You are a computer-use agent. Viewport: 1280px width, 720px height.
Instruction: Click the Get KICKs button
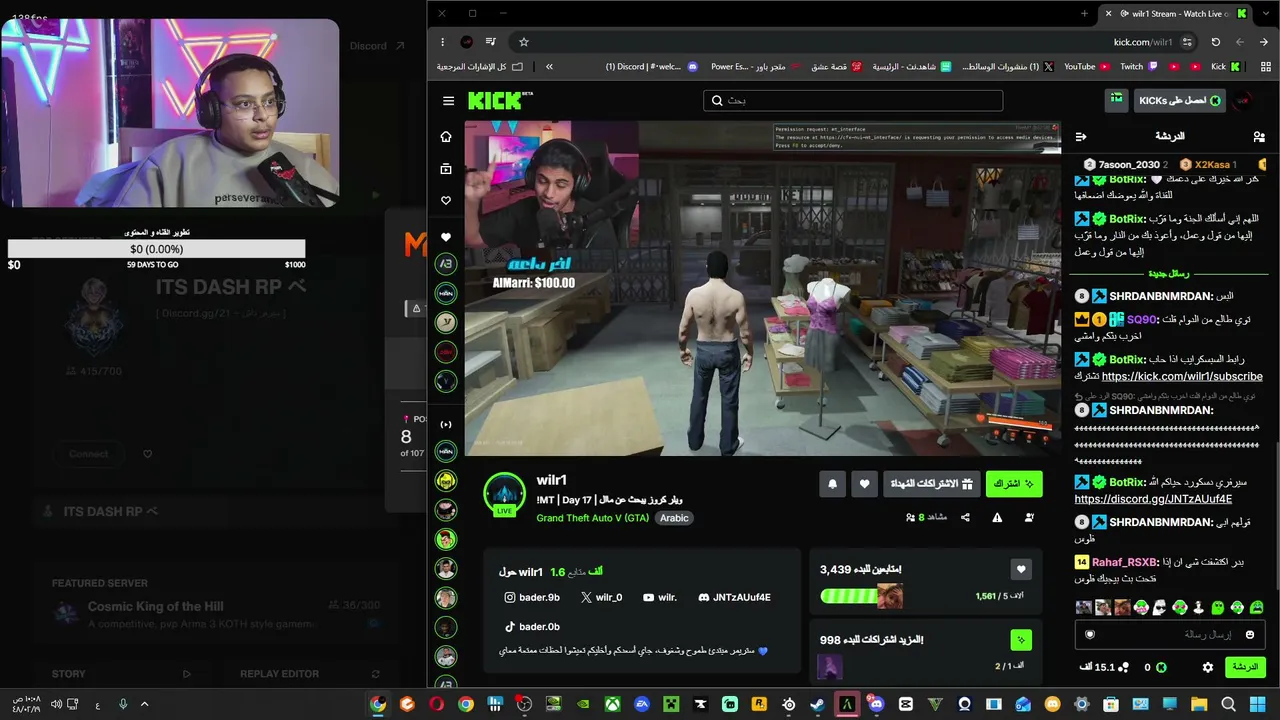point(1180,100)
